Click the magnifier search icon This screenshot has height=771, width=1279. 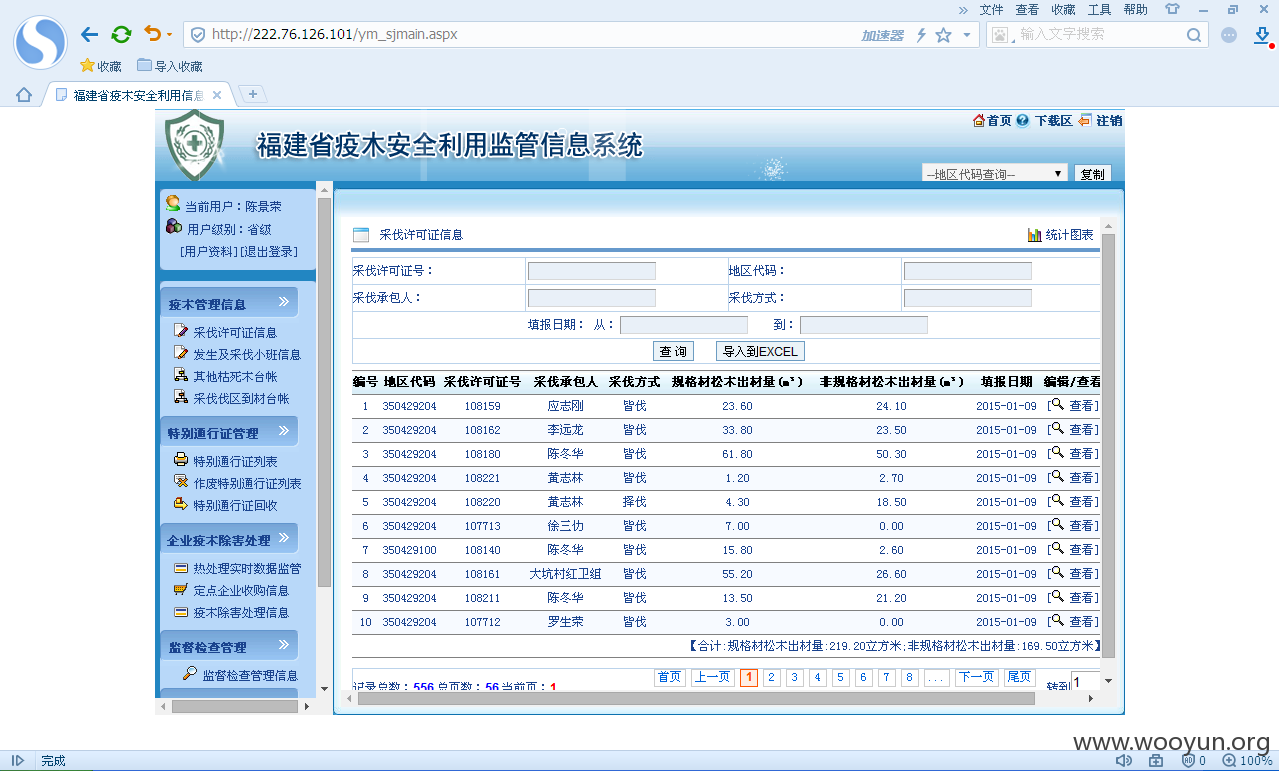click(1194, 35)
